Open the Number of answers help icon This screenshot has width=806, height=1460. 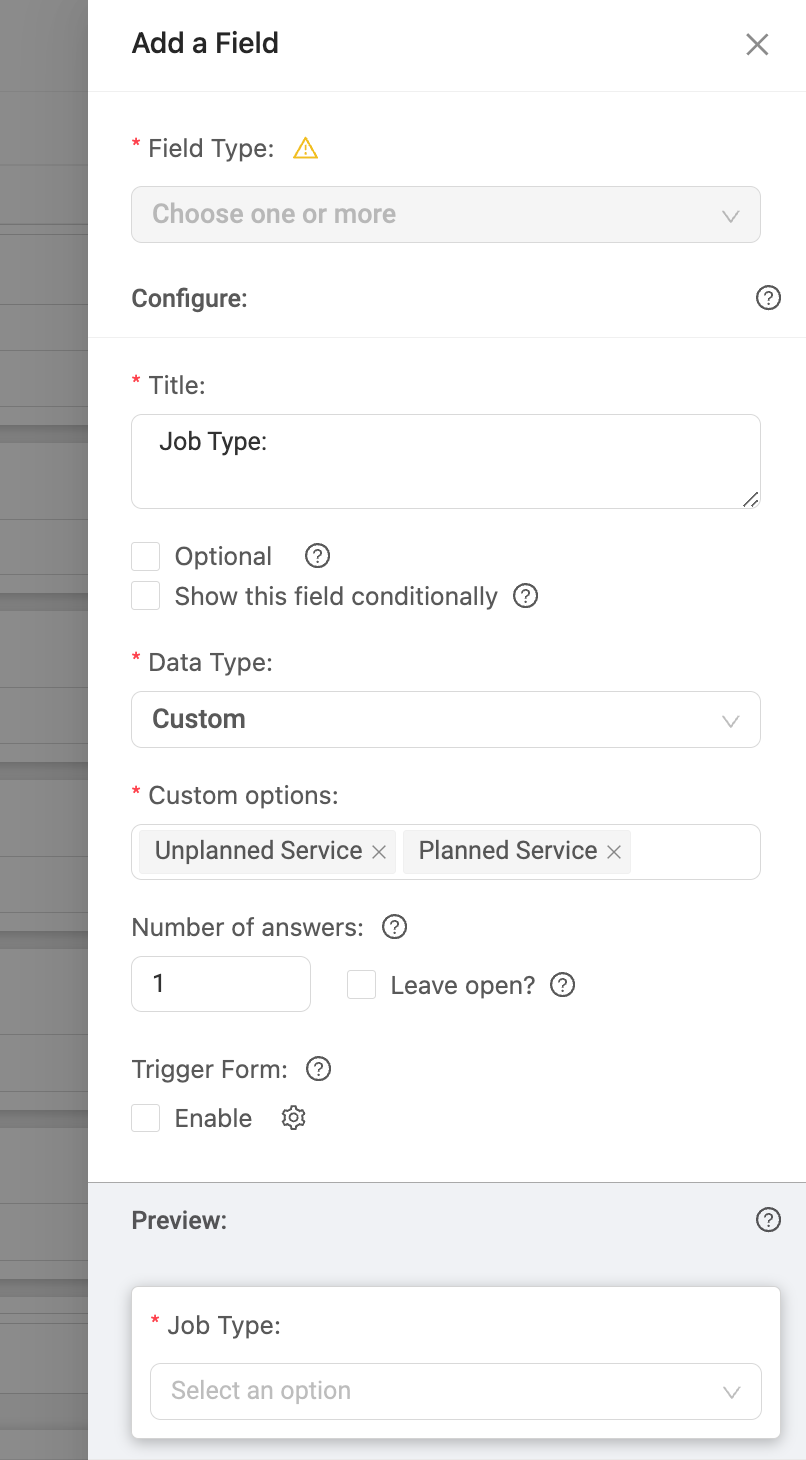click(x=395, y=927)
